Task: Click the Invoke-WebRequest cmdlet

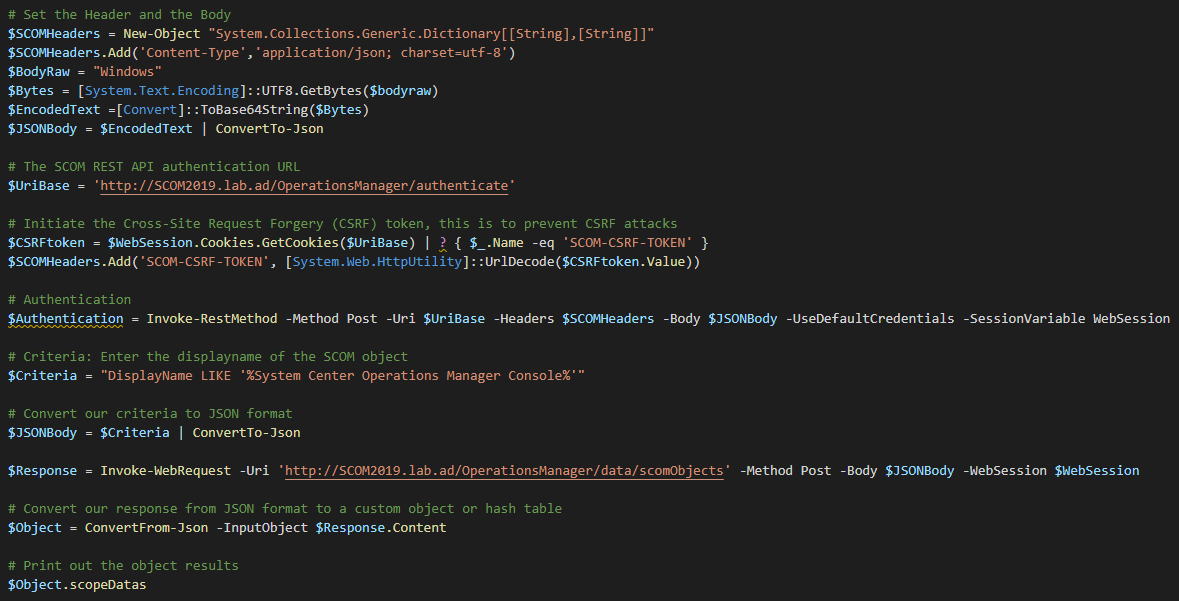Action: (x=166, y=471)
